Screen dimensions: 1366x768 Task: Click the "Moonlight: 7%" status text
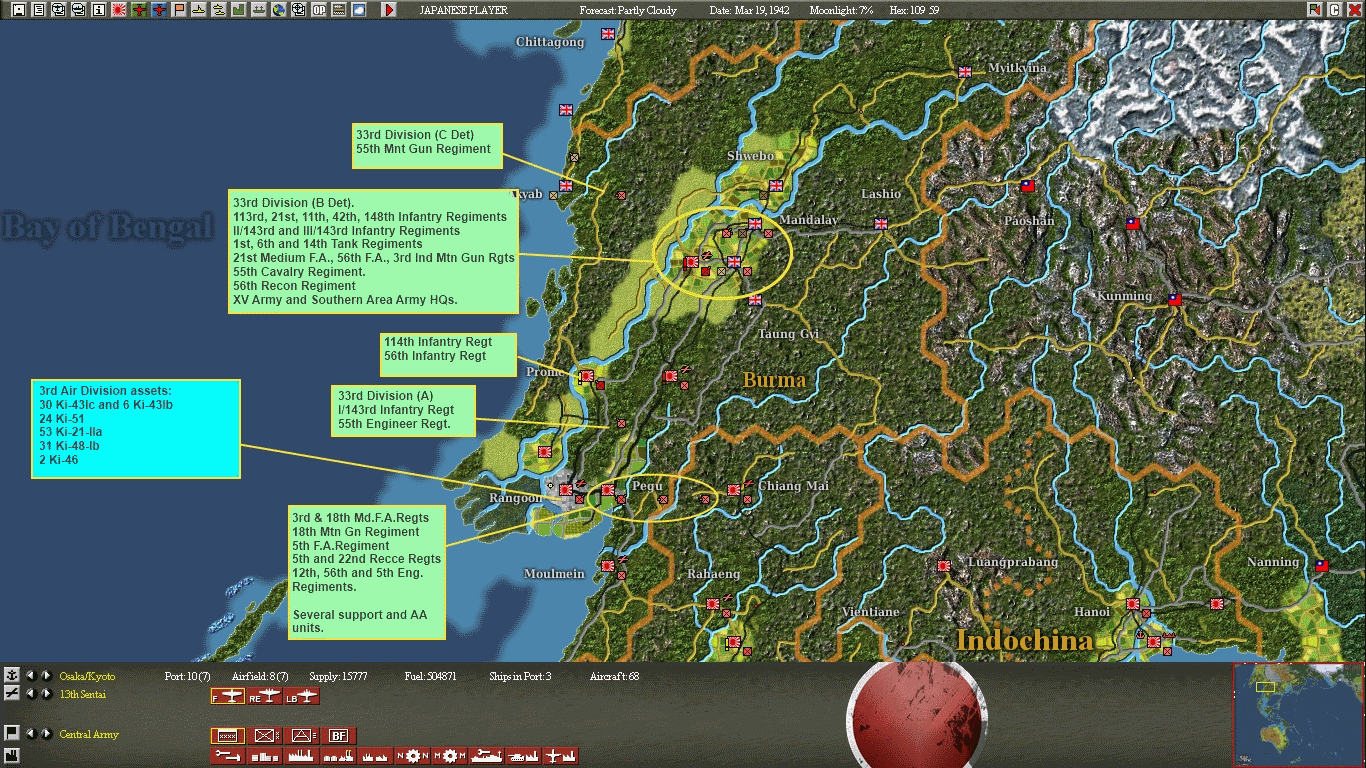pyautogui.click(x=841, y=10)
